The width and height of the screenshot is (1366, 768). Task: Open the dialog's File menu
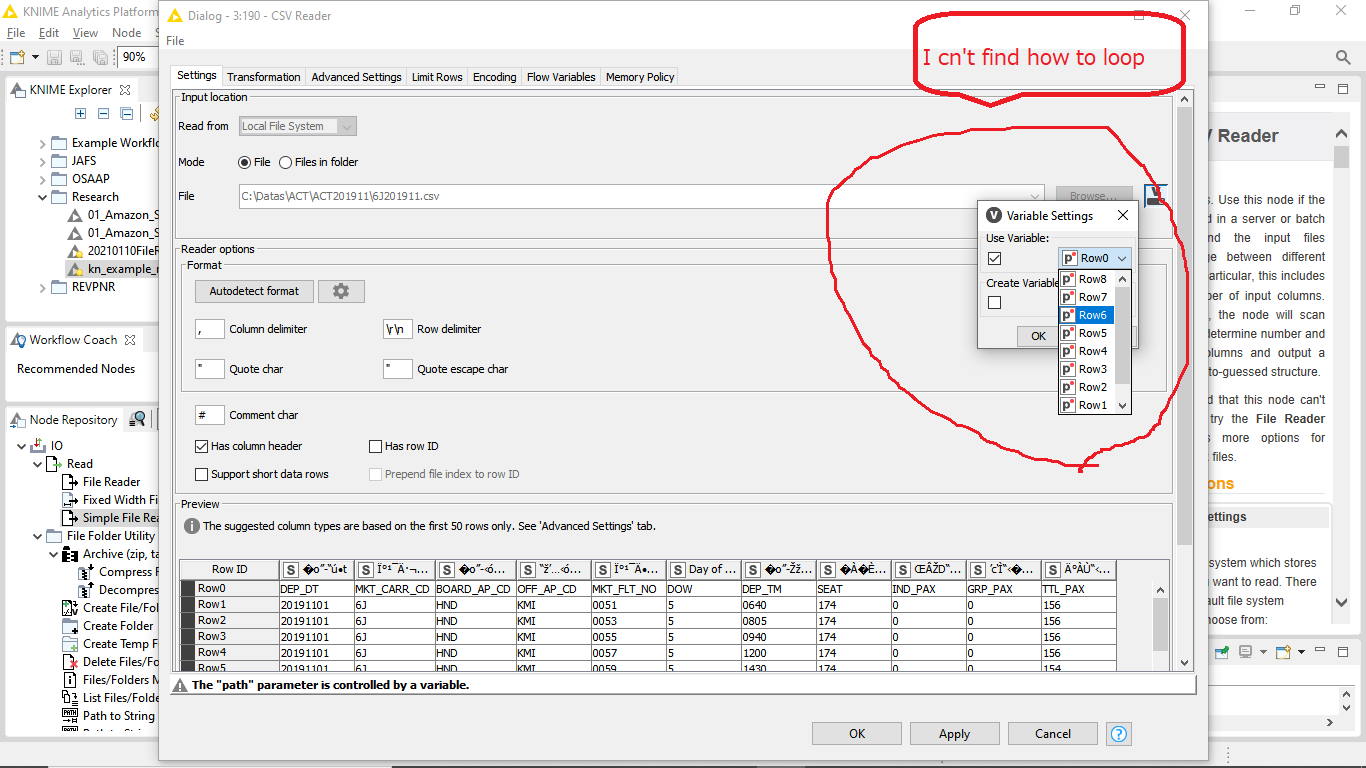(x=175, y=41)
